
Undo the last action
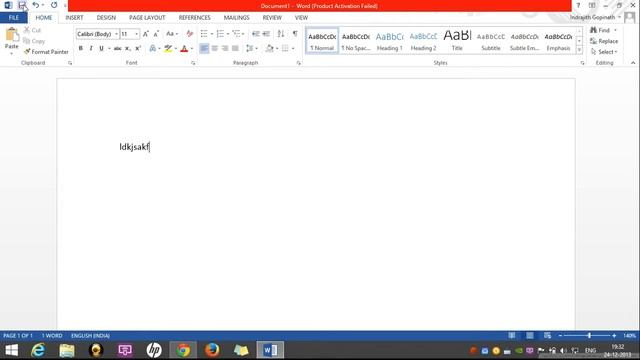coord(36,5)
